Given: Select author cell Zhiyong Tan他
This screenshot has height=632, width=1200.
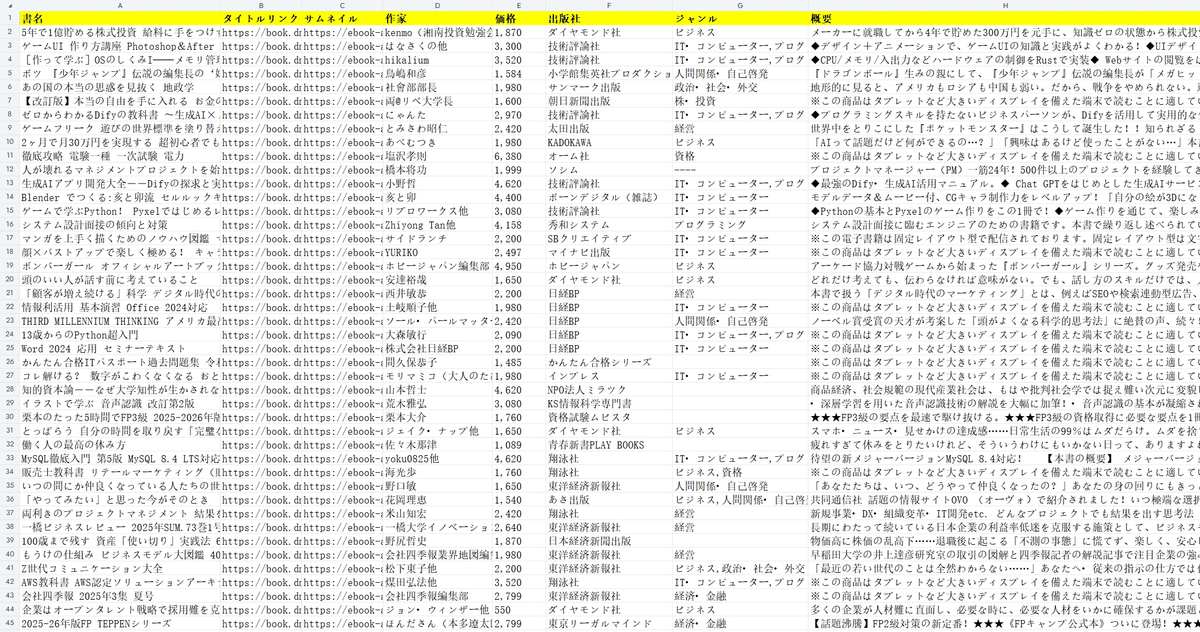Looking at the screenshot, I should pos(438,226).
